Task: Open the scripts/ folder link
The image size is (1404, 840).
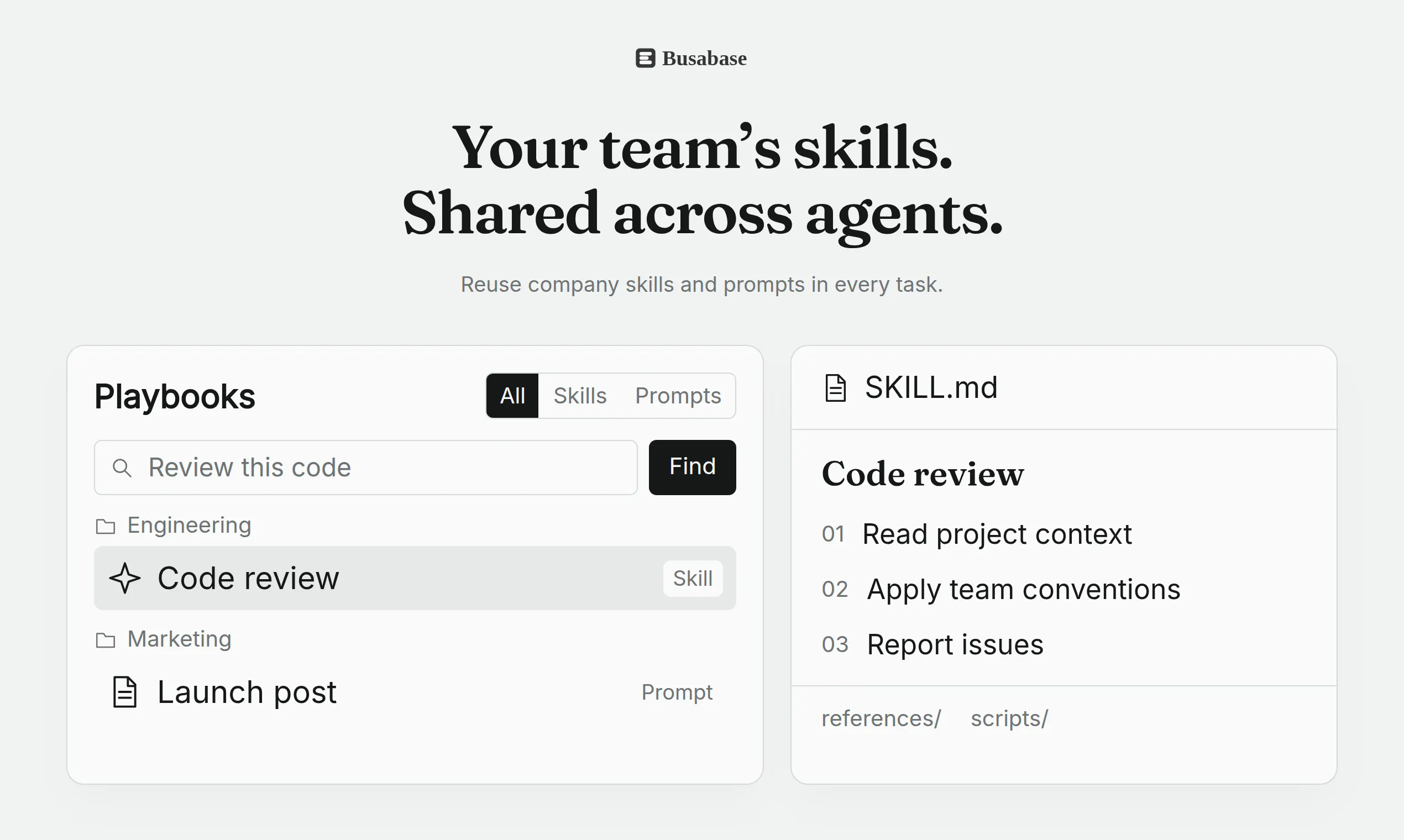Action: [x=1009, y=718]
